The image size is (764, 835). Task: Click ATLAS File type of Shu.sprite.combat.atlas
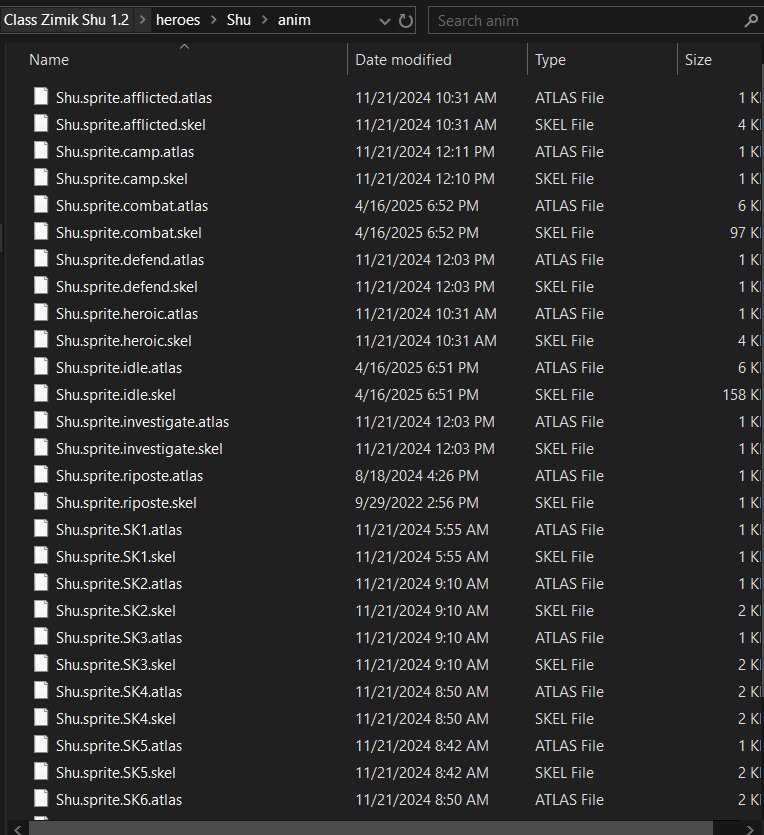[570, 206]
